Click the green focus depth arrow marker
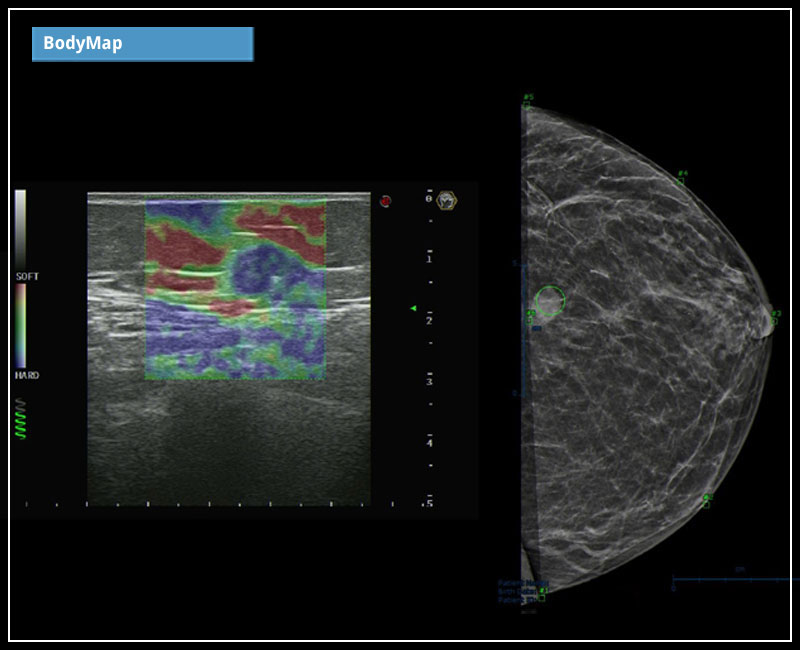This screenshot has height=650, width=800. pos(413,309)
